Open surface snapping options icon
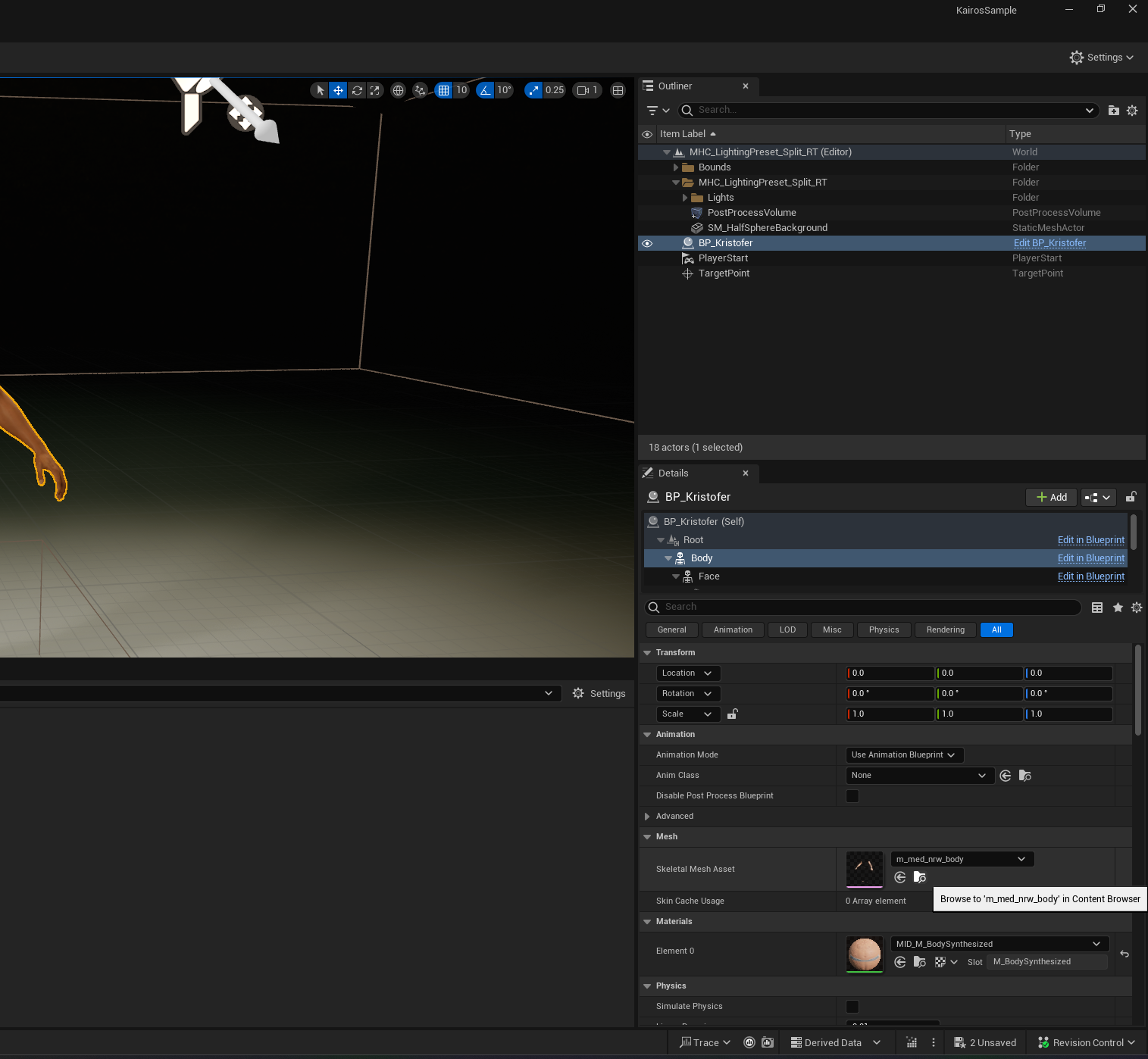The width and height of the screenshot is (1148, 1059). [421, 90]
